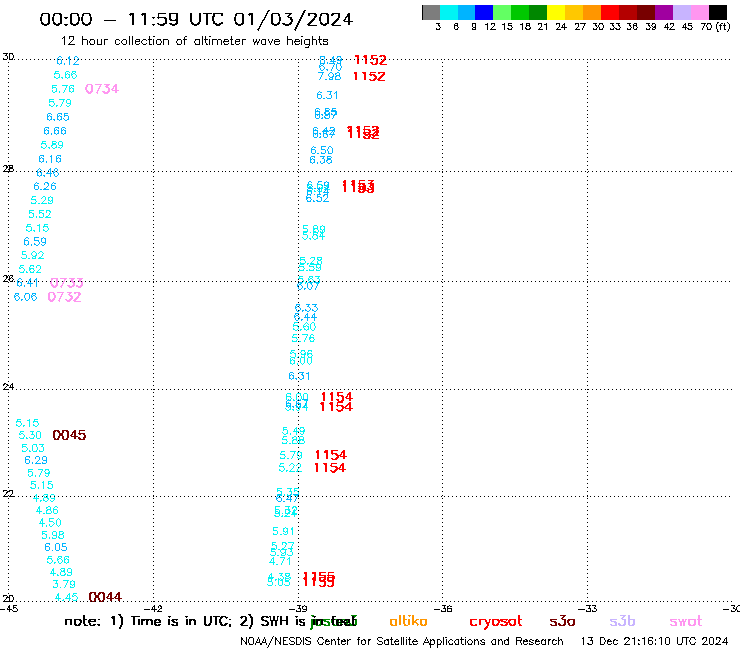Click the pink 0732 timestamp
Viewport: 740px width, 650px height.
tap(65, 297)
